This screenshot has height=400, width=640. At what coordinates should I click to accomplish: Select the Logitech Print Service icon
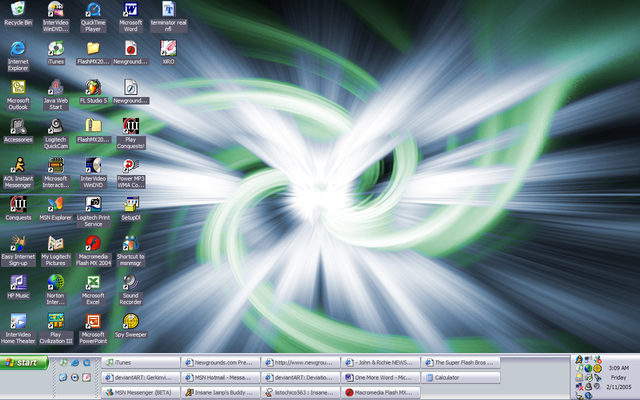(x=93, y=212)
